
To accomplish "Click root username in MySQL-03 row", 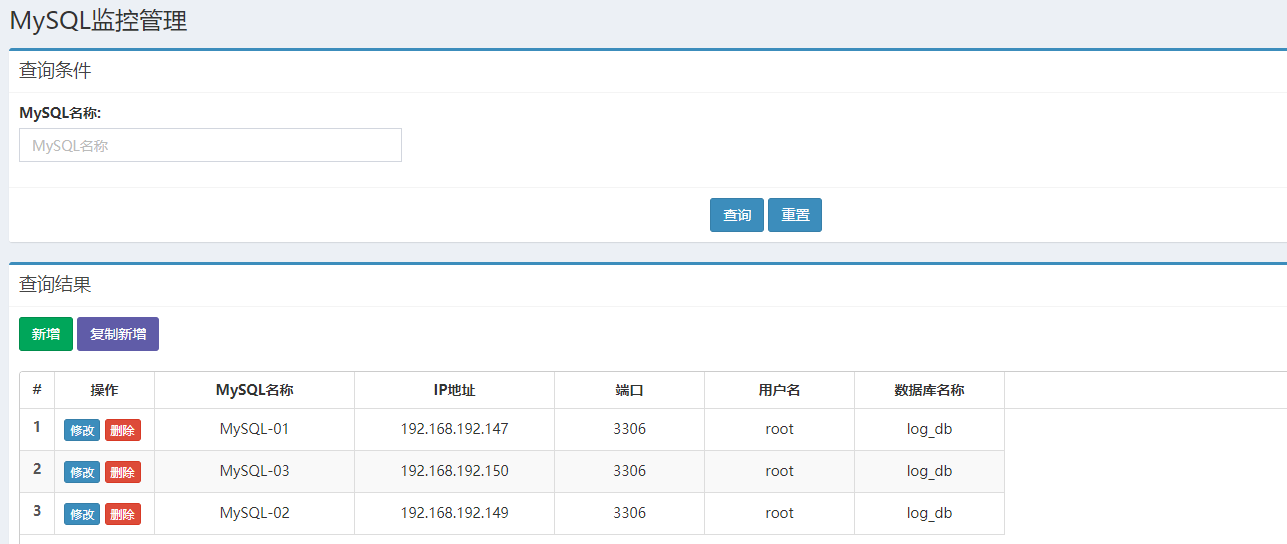I will click(x=780, y=471).
